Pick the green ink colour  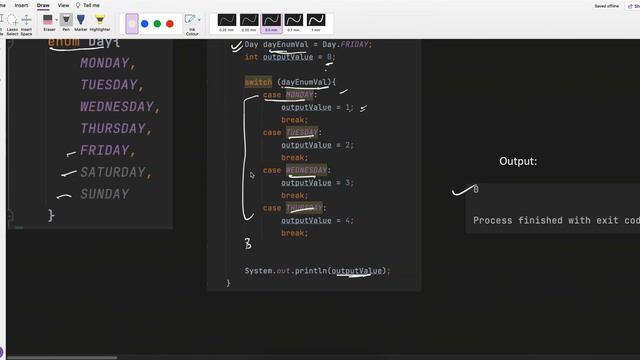tap(157, 24)
